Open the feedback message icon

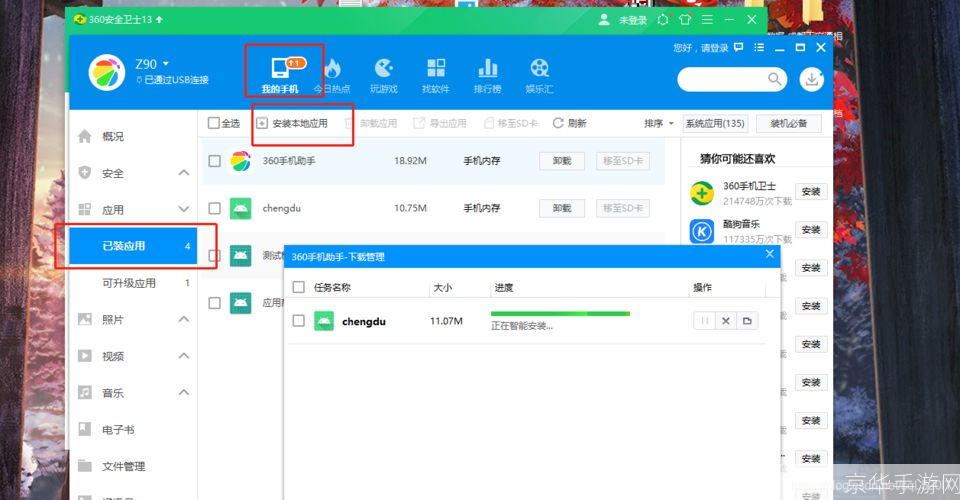click(x=739, y=47)
